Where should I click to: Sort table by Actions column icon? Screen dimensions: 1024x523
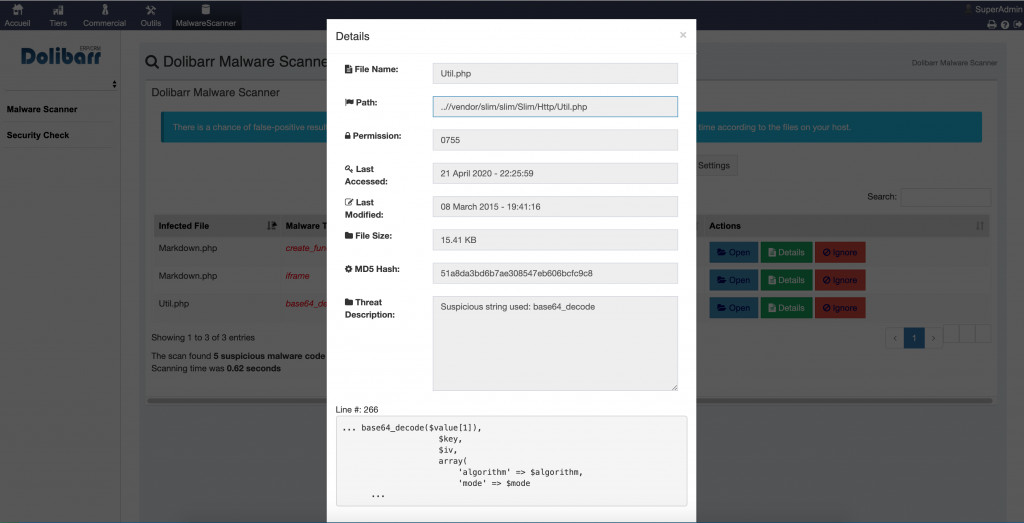click(979, 226)
